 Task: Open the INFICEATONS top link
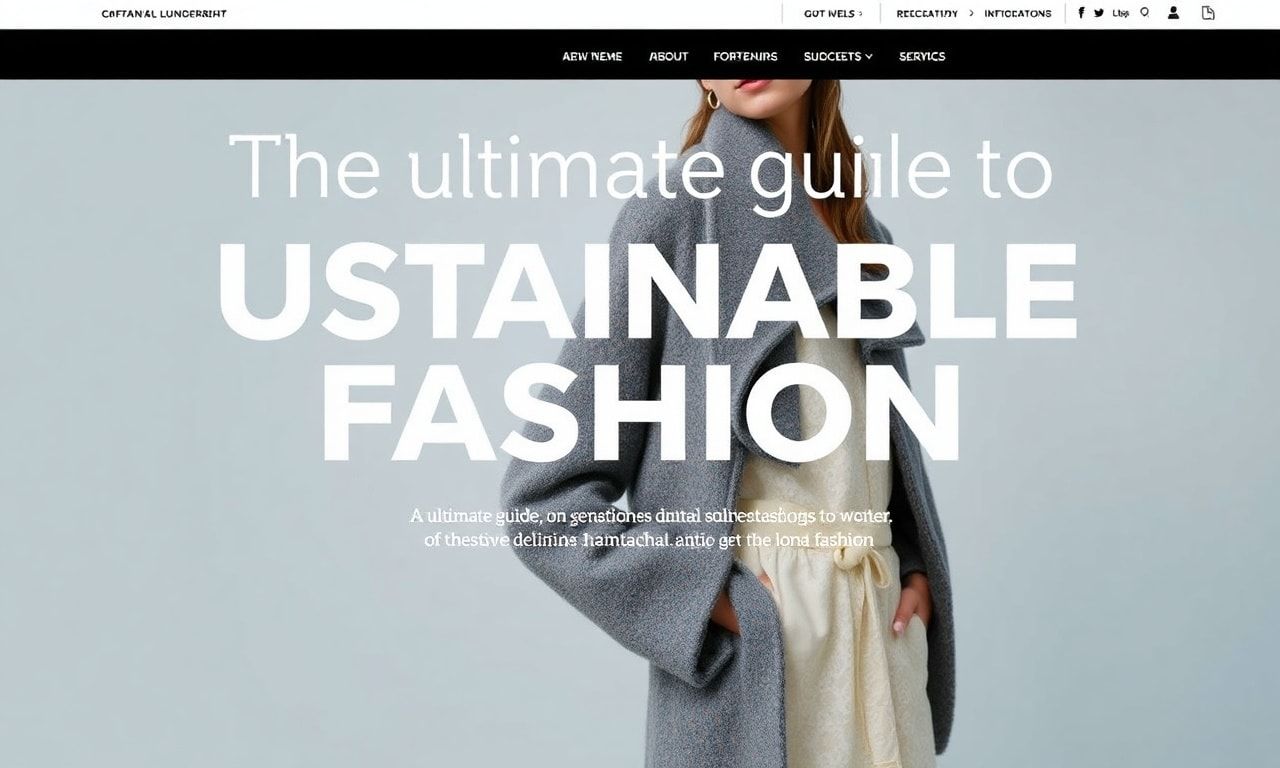click(x=1017, y=14)
